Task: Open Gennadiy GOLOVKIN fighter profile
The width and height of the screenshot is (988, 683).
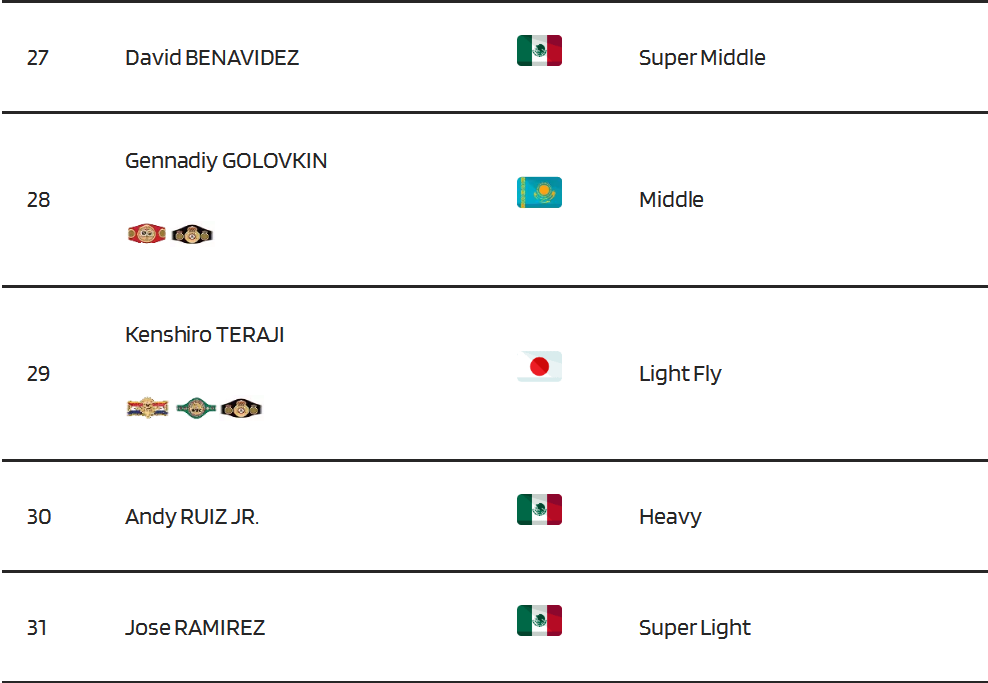Action: [x=226, y=161]
